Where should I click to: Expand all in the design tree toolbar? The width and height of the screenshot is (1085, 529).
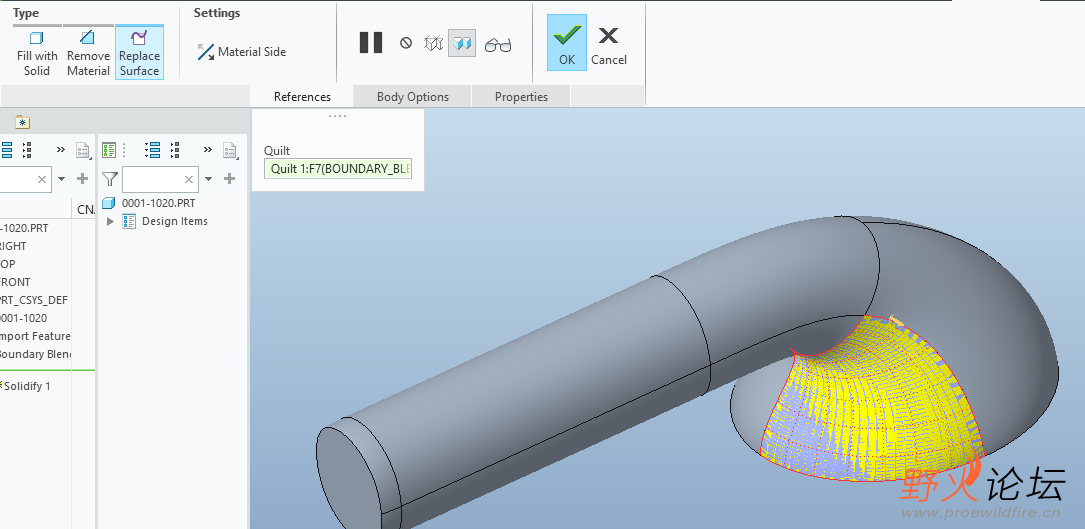point(153,150)
